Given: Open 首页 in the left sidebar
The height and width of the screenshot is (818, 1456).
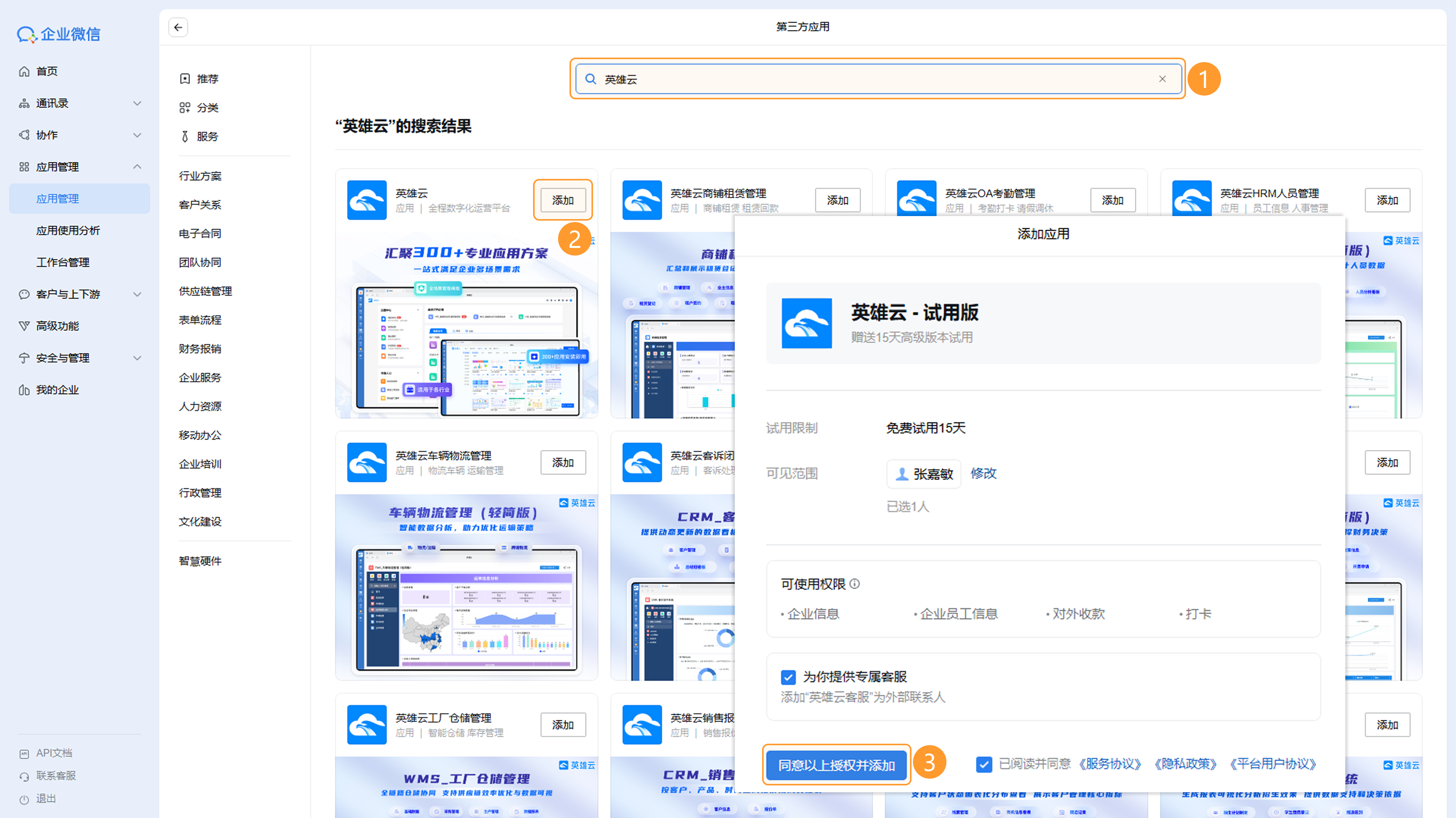Looking at the screenshot, I should coord(46,71).
